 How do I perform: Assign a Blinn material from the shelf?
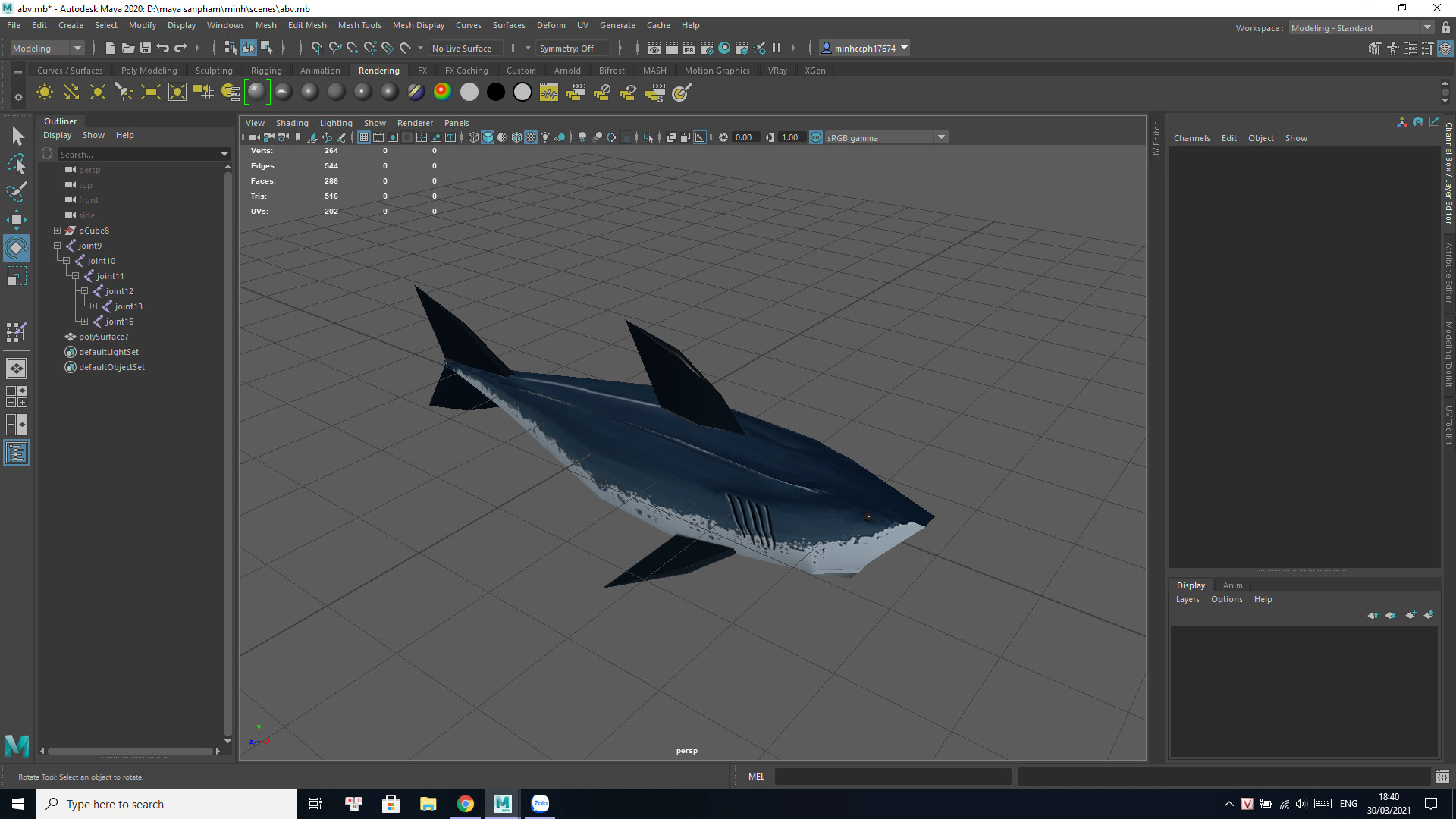(x=309, y=92)
